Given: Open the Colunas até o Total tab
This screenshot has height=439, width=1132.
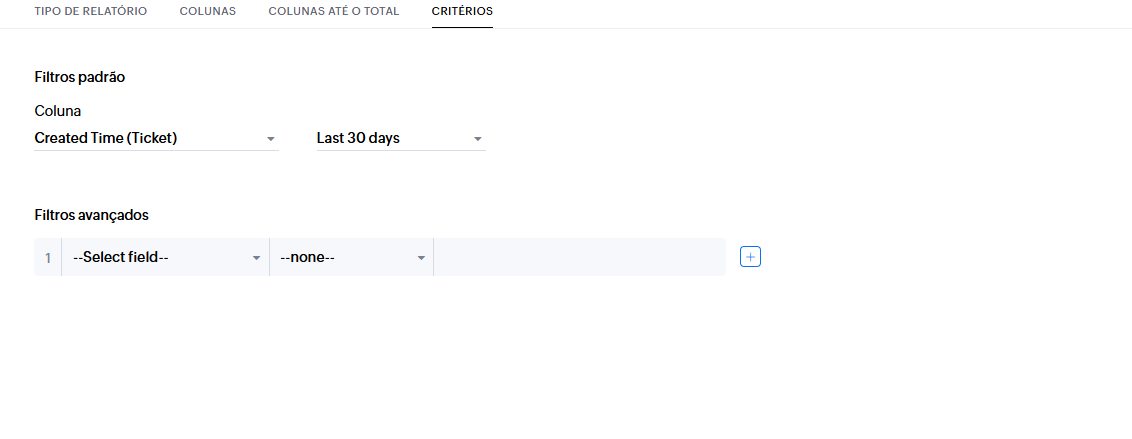Looking at the screenshot, I should (x=334, y=11).
